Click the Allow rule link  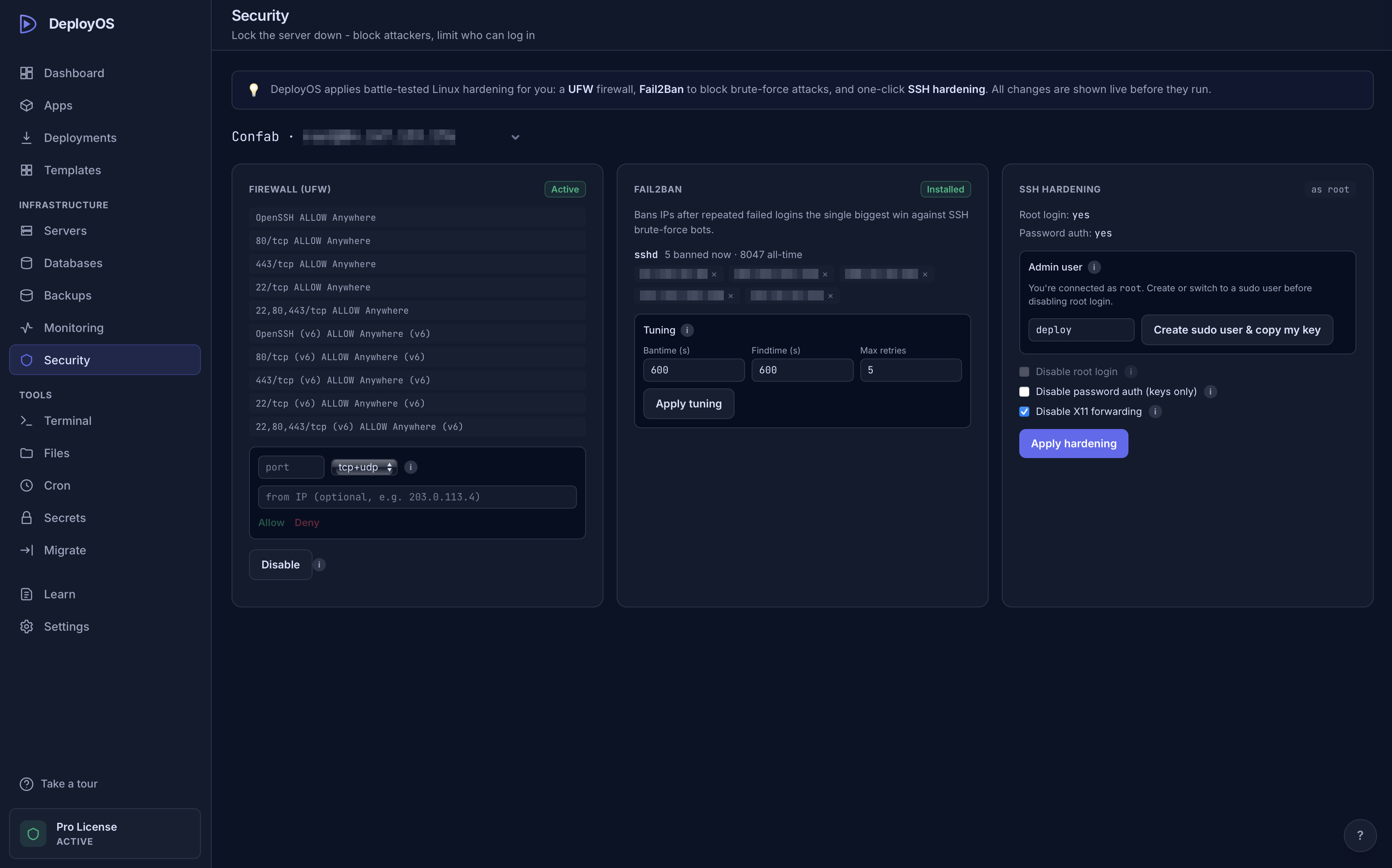(x=271, y=522)
